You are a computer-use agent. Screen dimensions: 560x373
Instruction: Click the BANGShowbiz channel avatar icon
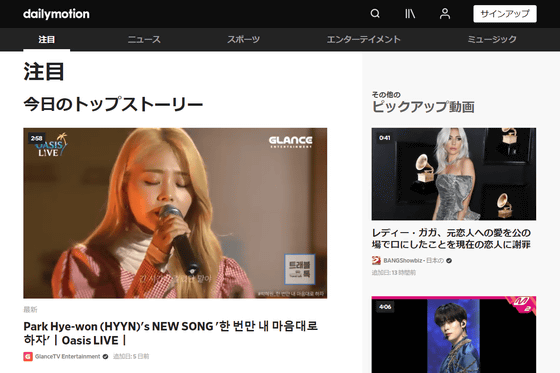coord(376,260)
